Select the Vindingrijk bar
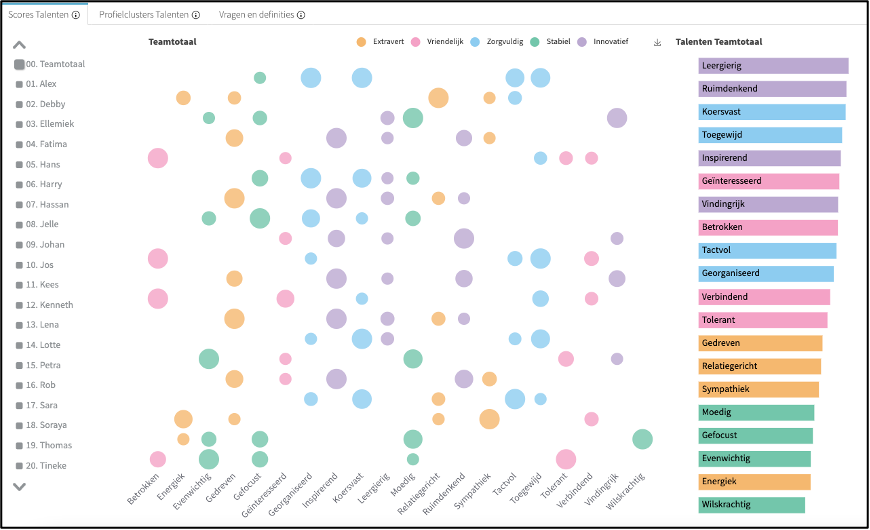Viewport: 870px width, 530px height. [x=768, y=204]
